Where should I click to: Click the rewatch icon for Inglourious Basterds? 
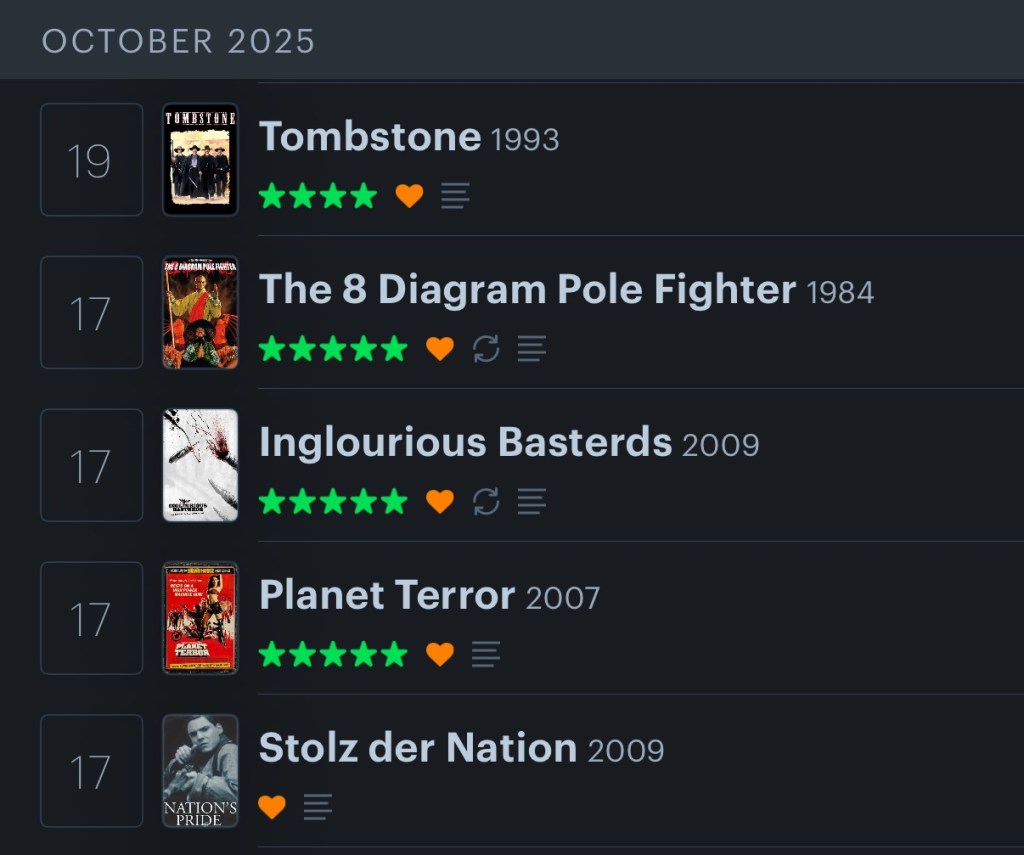(486, 501)
